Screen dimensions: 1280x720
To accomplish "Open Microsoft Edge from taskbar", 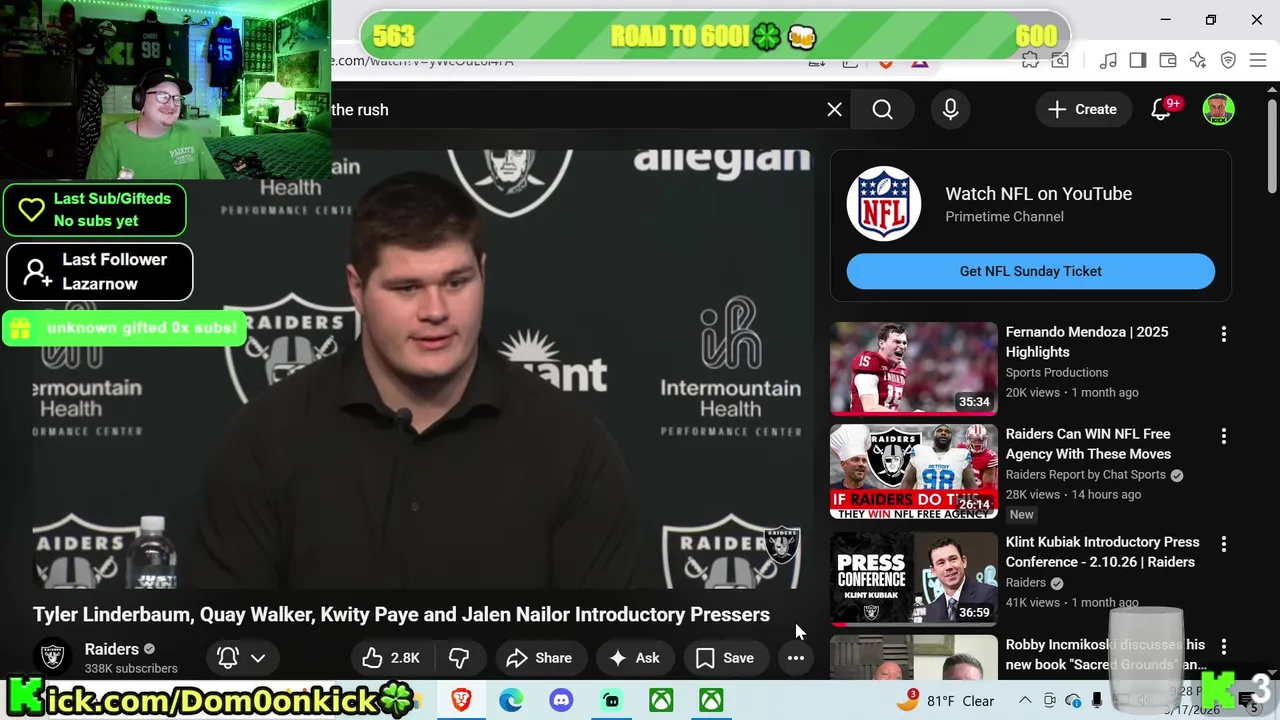I will click(511, 700).
